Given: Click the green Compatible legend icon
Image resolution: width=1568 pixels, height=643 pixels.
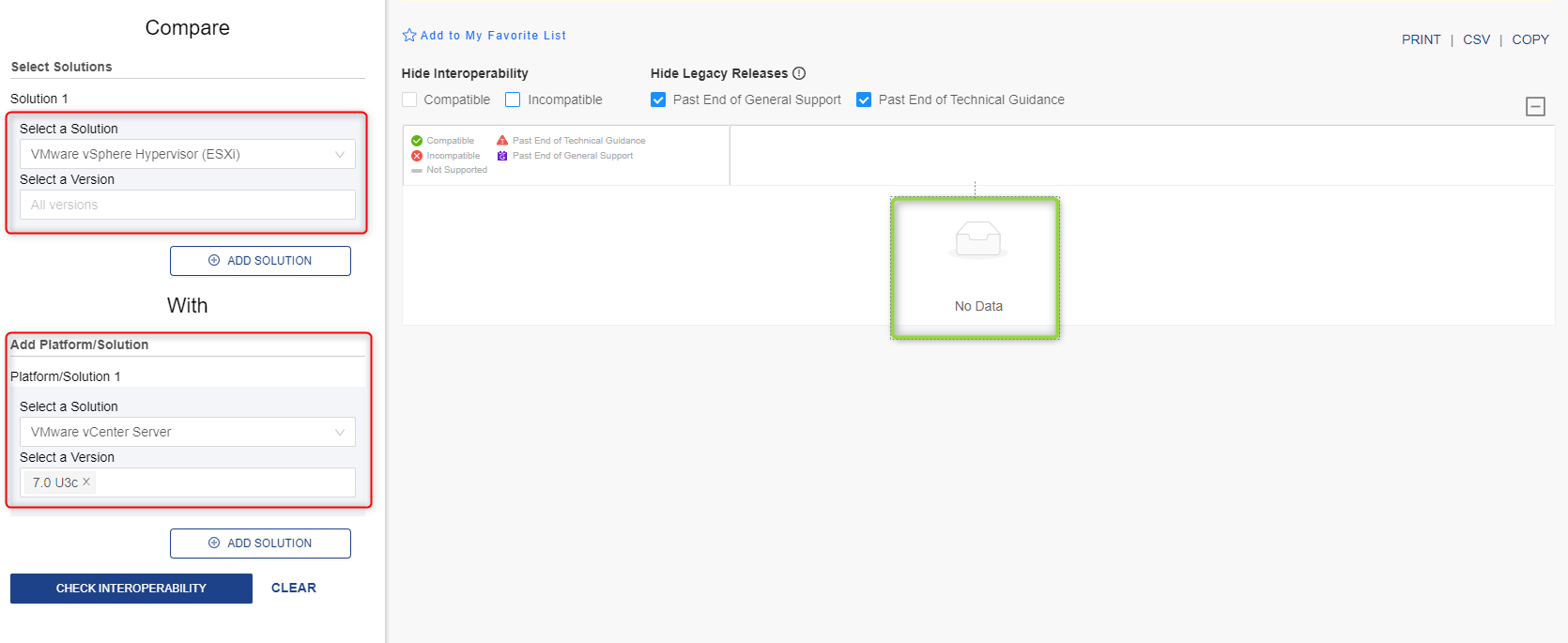Looking at the screenshot, I should 417,141.
